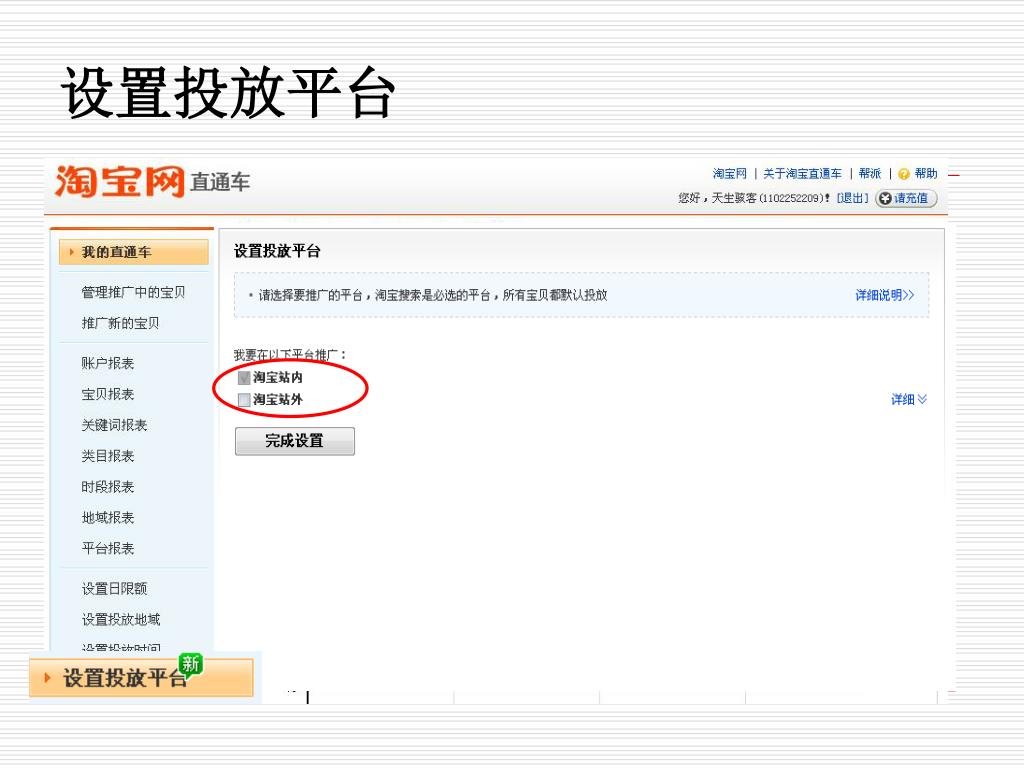This screenshot has width=1024, height=768.
Task: Click the 完成设置 button
Action: 295,441
